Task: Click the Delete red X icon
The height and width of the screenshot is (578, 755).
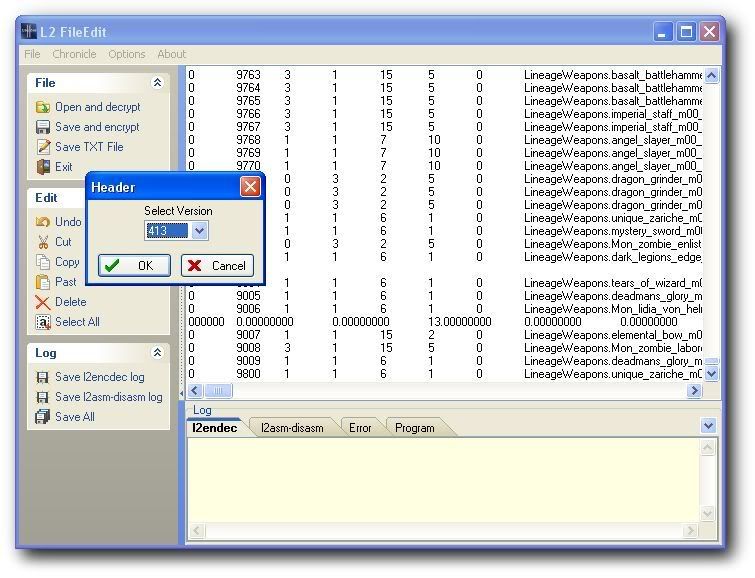Action: point(43,302)
